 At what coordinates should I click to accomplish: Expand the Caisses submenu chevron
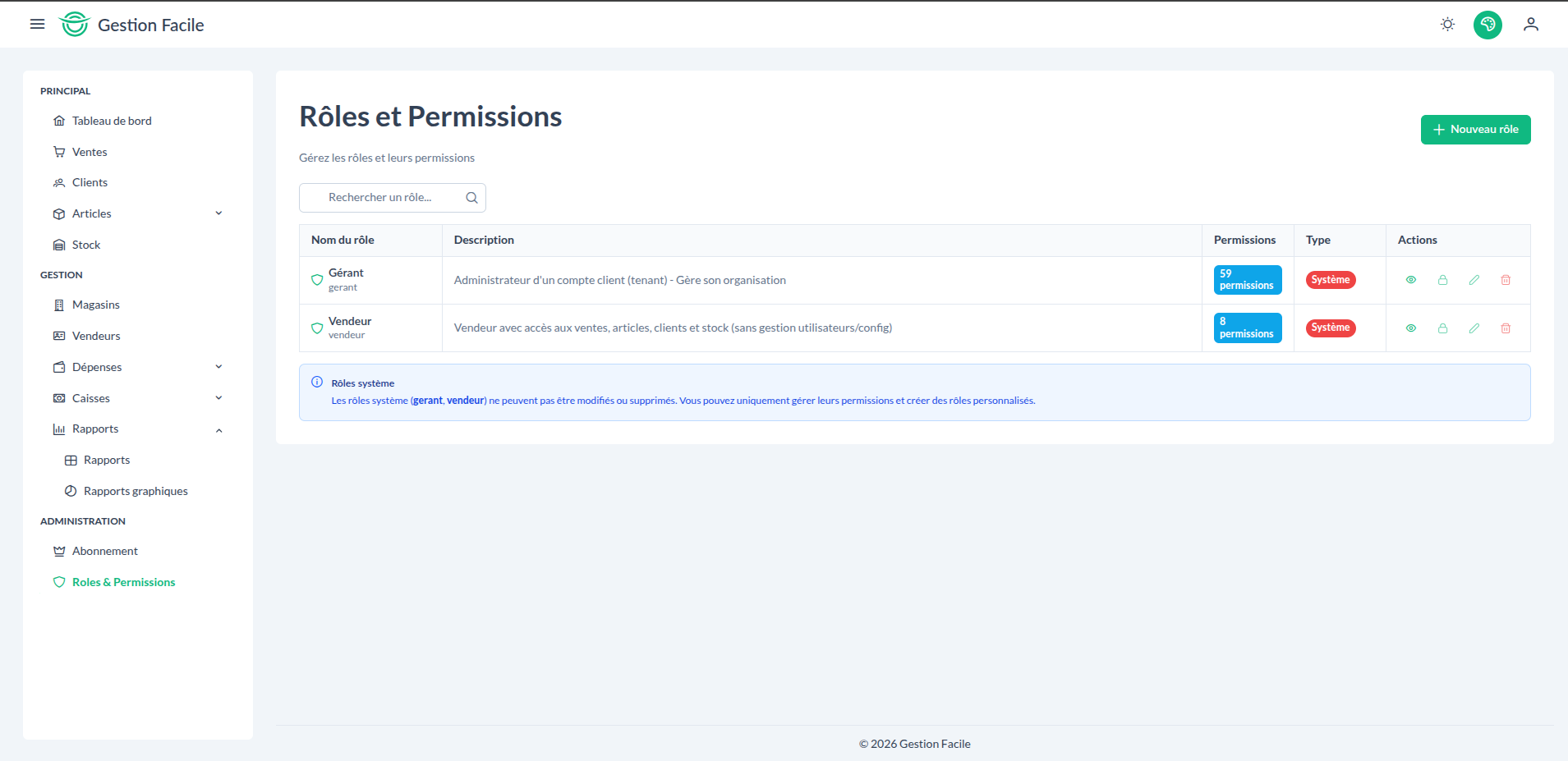click(218, 398)
